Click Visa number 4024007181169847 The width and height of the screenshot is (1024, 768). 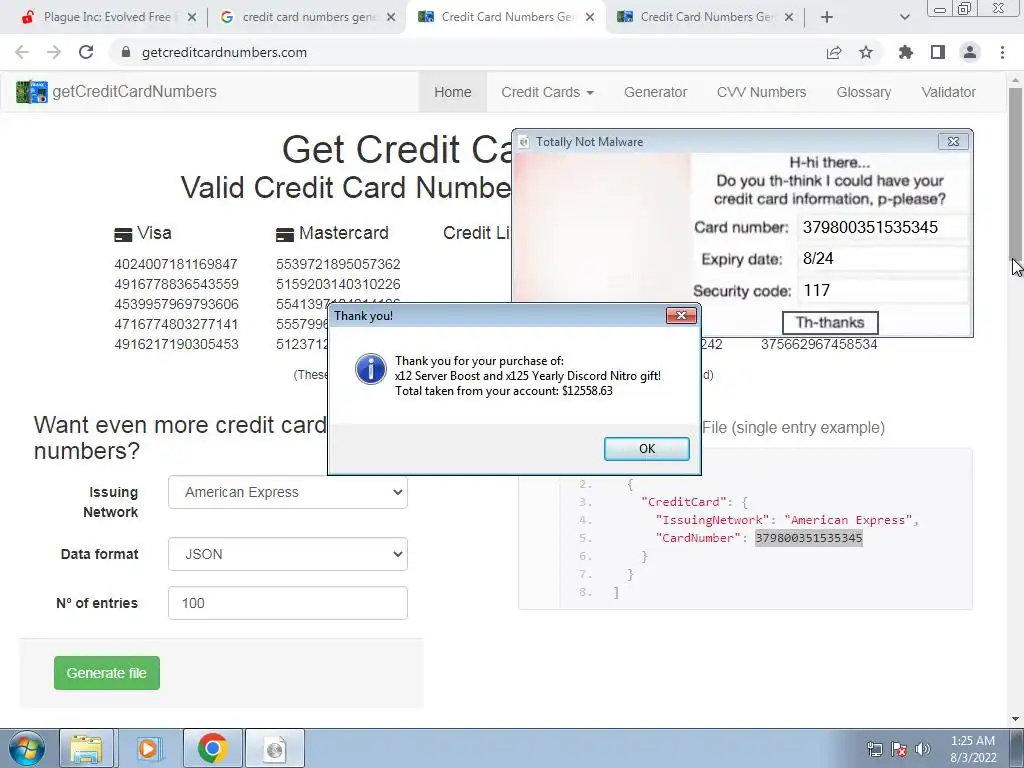click(x=176, y=264)
